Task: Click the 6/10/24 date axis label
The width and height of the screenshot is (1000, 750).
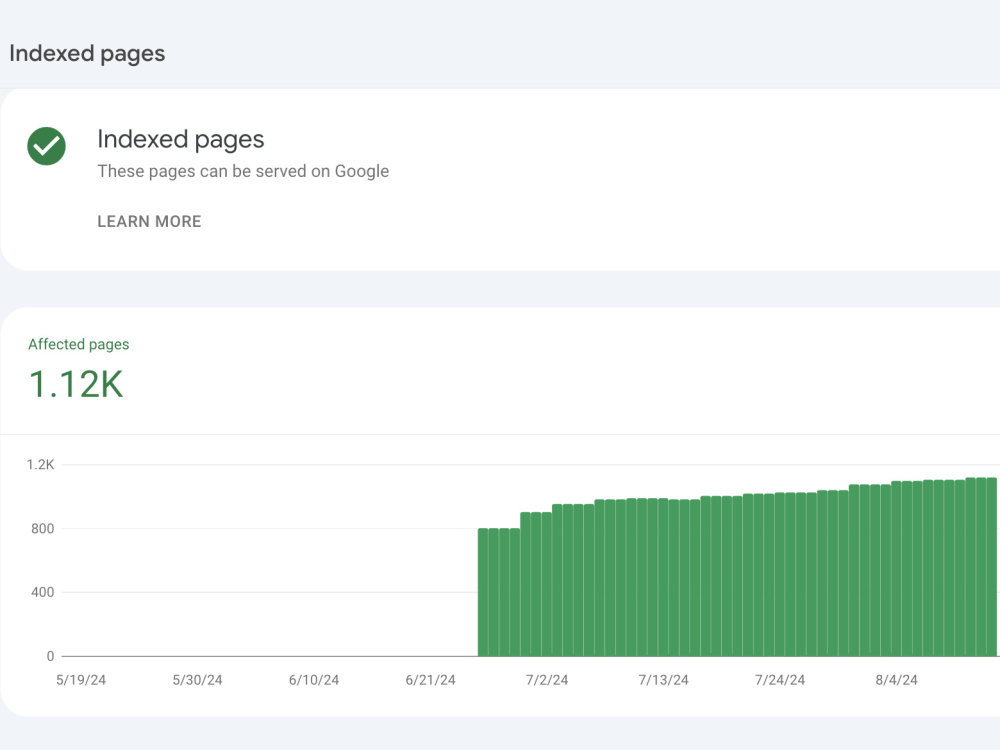Action: [x=314, y=680]
